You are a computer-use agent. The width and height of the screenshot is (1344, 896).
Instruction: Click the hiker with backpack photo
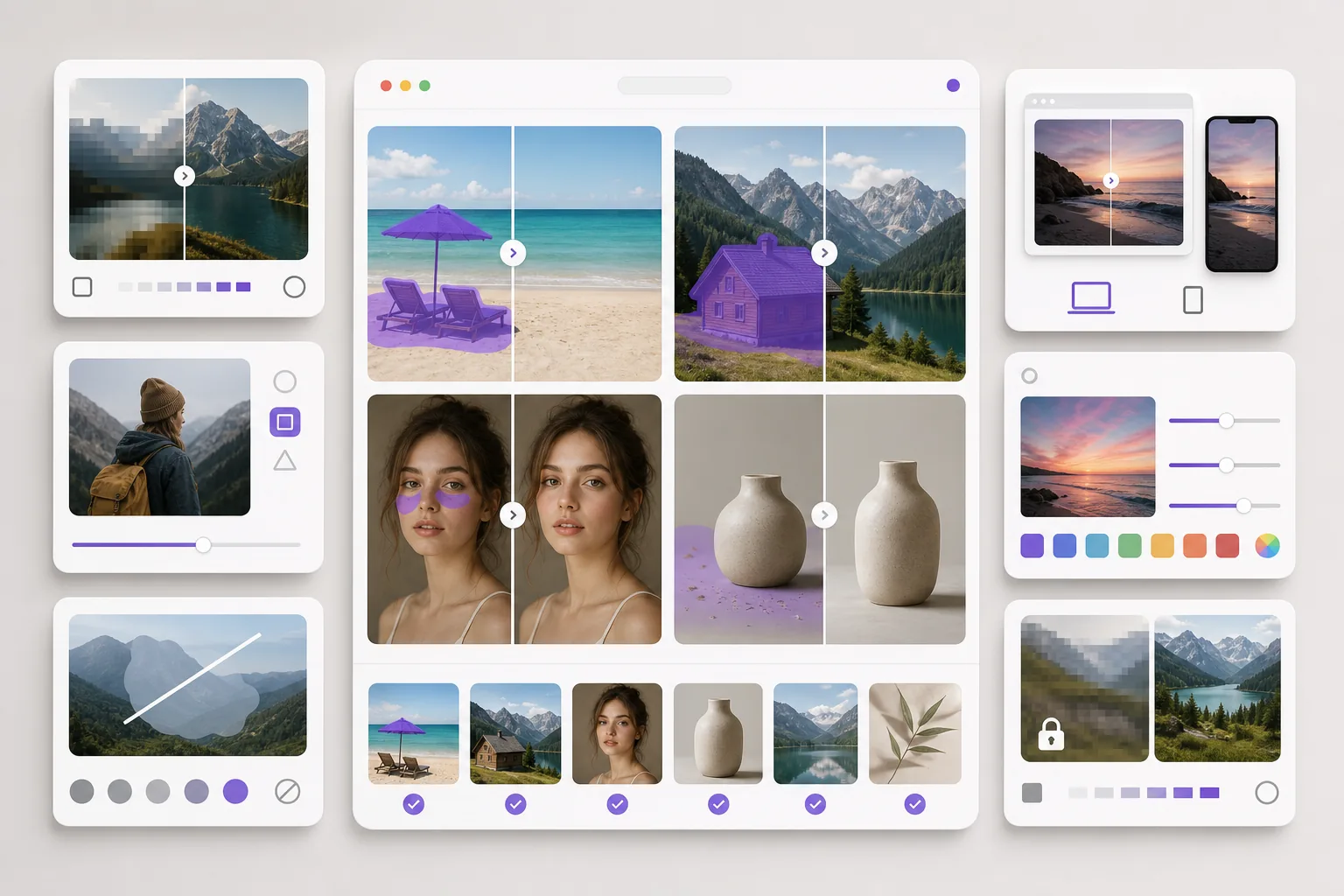(x=160, y=437)
